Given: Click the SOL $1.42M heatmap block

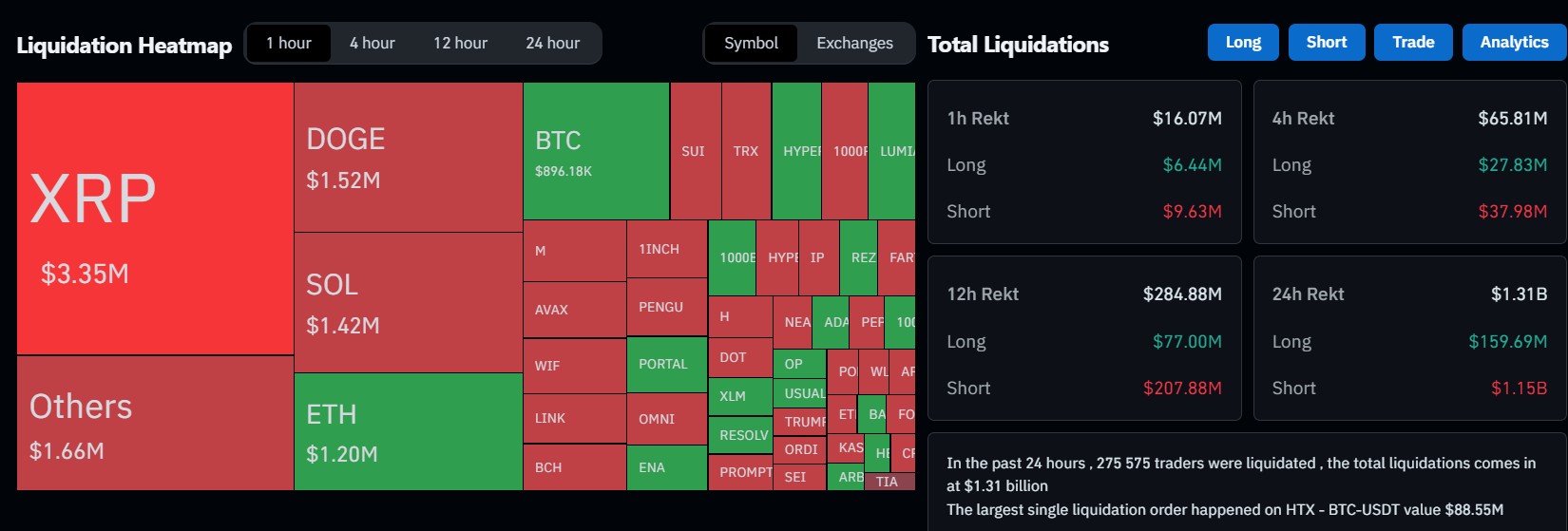Looking at the screenshot, I should tap(408, 303).
